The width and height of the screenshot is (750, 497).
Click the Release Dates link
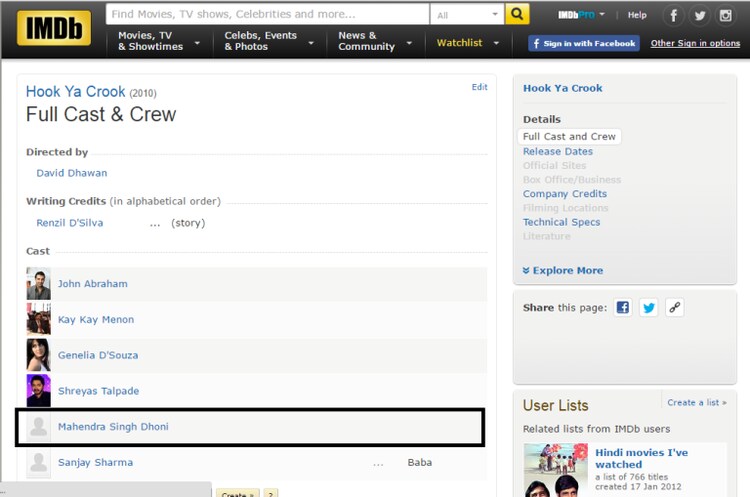(557, 151)
